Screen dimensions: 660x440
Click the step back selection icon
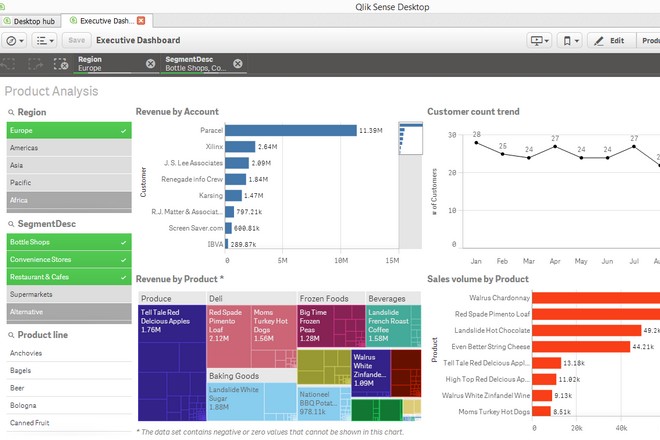click(x=11, y=64)
